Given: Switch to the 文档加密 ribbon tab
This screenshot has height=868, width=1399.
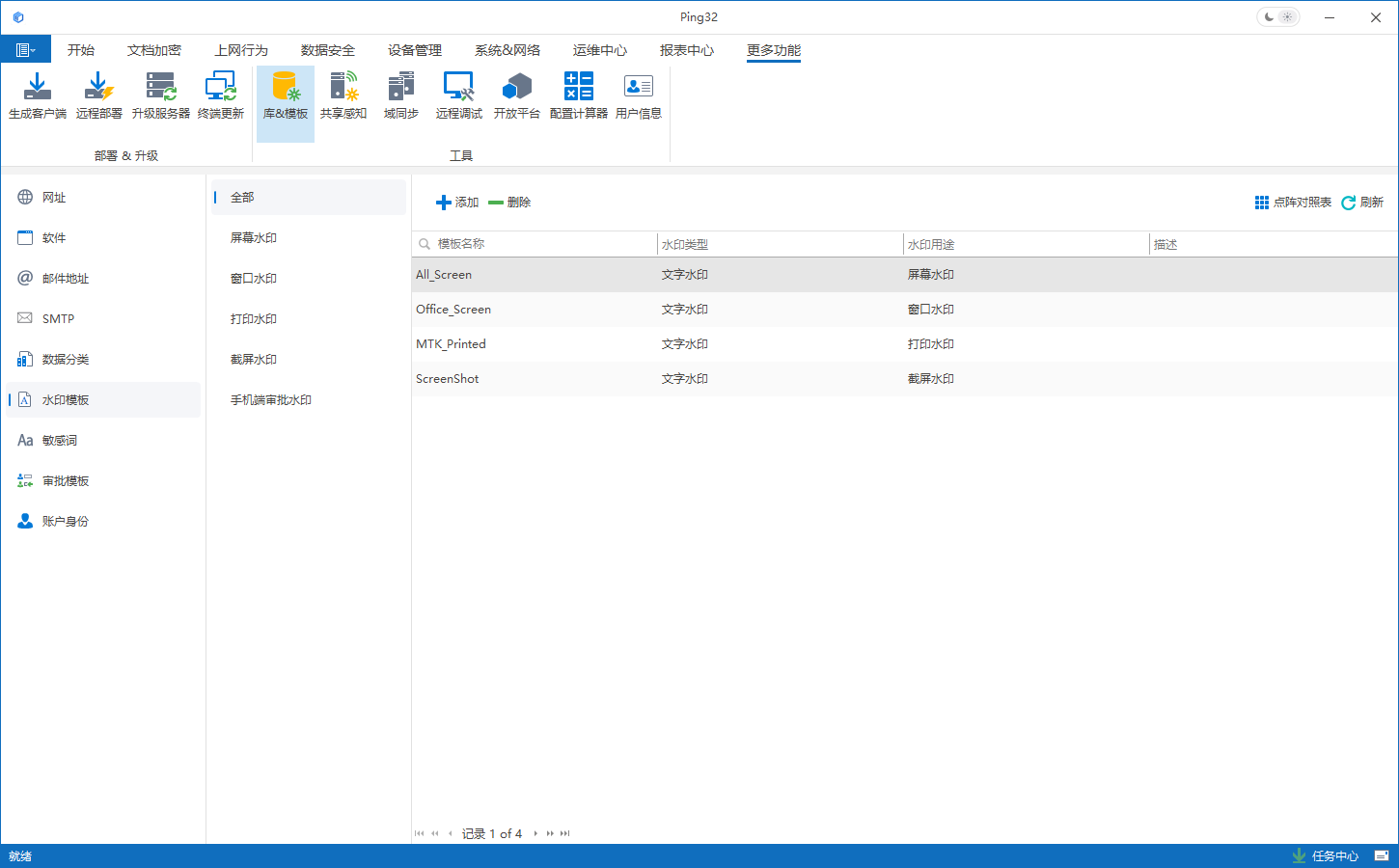Looking at the screenshot, I should point(153,50).
